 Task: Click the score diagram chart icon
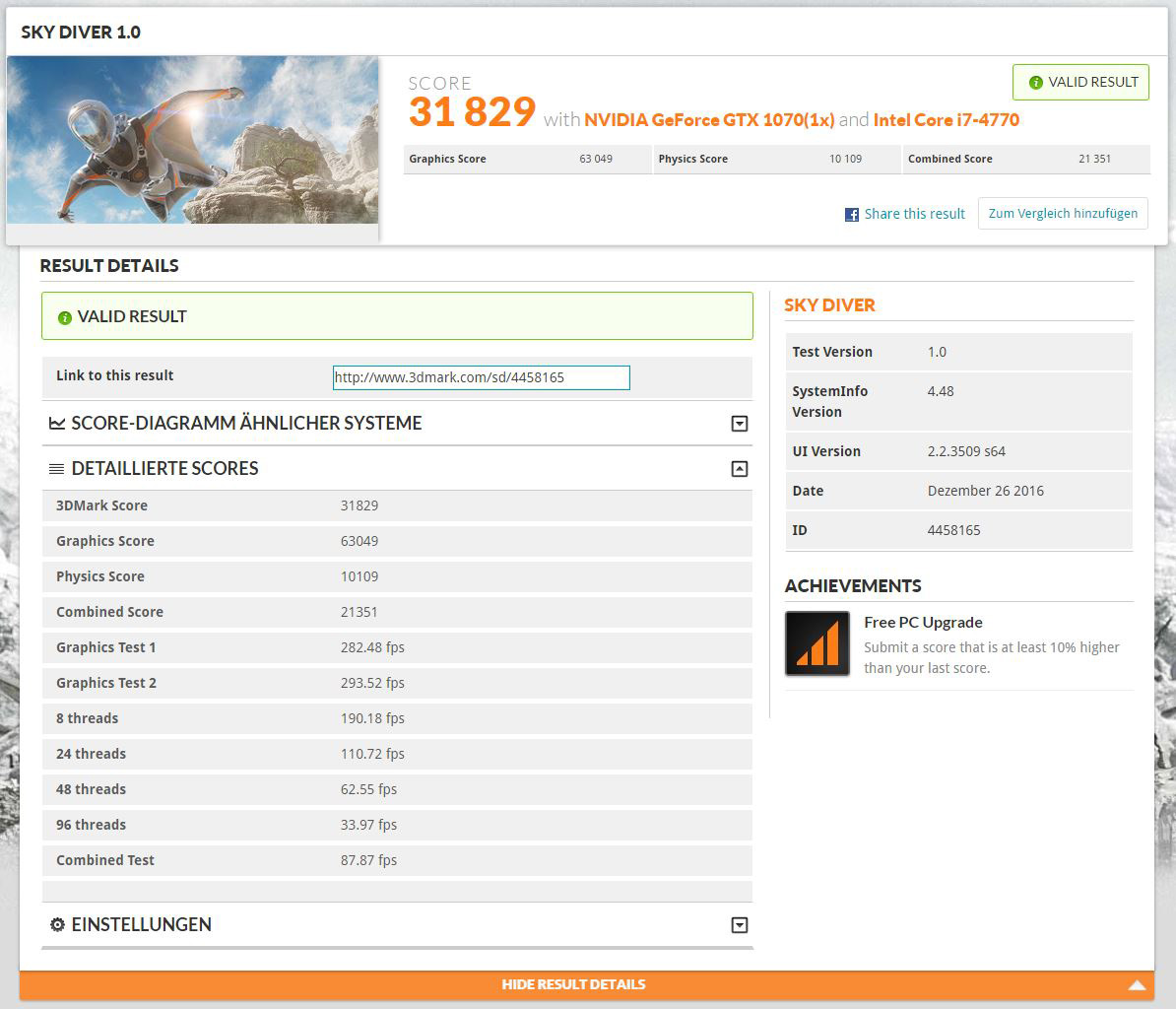pyautogui.click(x=57, y=424)
